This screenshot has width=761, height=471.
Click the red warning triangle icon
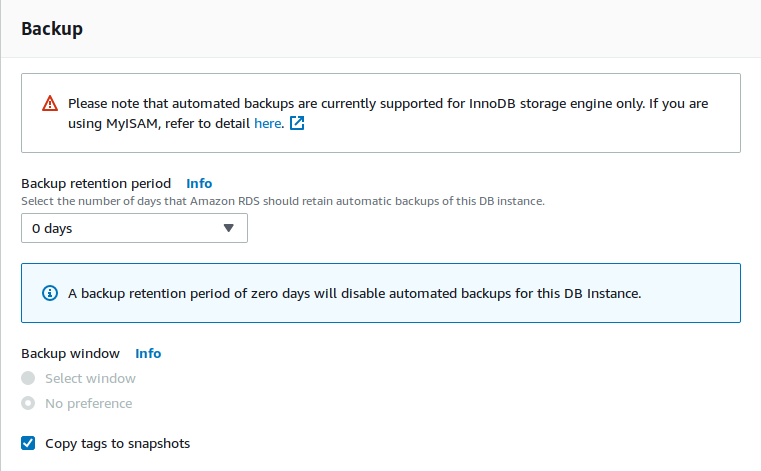(x=50, y=104)
